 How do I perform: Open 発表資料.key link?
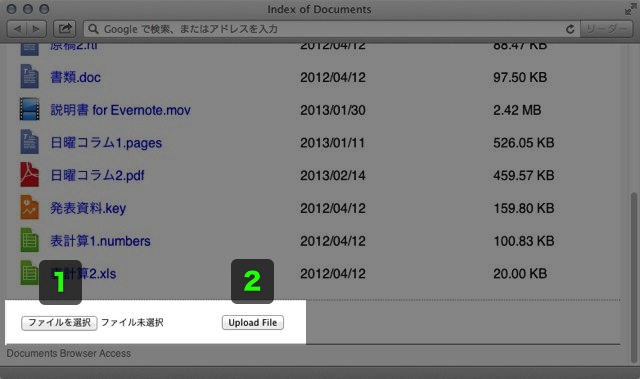coord(88,208)
